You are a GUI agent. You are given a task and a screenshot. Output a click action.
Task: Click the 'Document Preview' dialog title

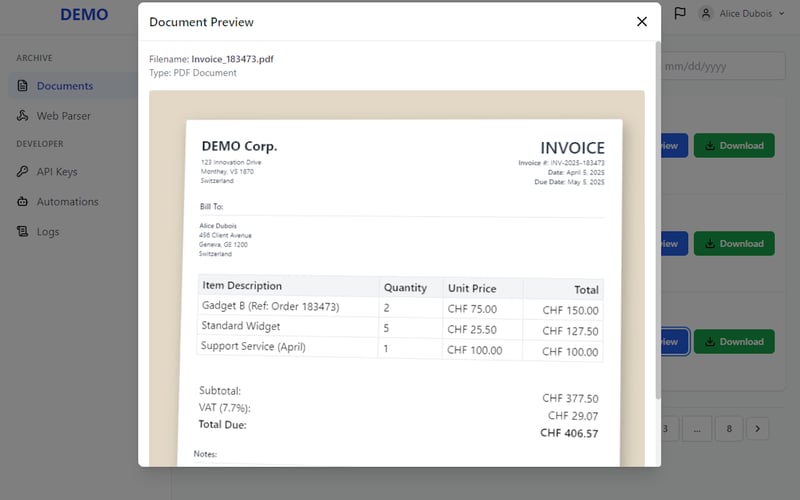(x=201, y=22)
